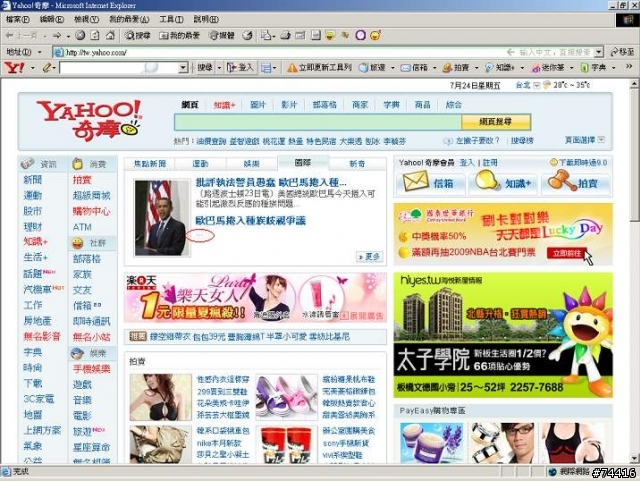Open the address bar dropdown arrow
The height and width of the screenshot is (481, 640).
point(598,52)
